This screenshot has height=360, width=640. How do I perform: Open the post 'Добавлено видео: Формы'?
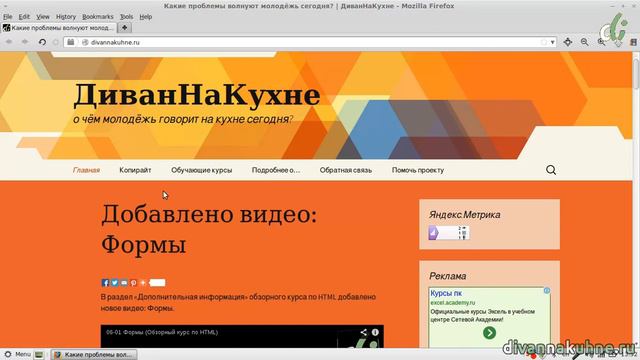pyautogui.click(x=209, y=229)
